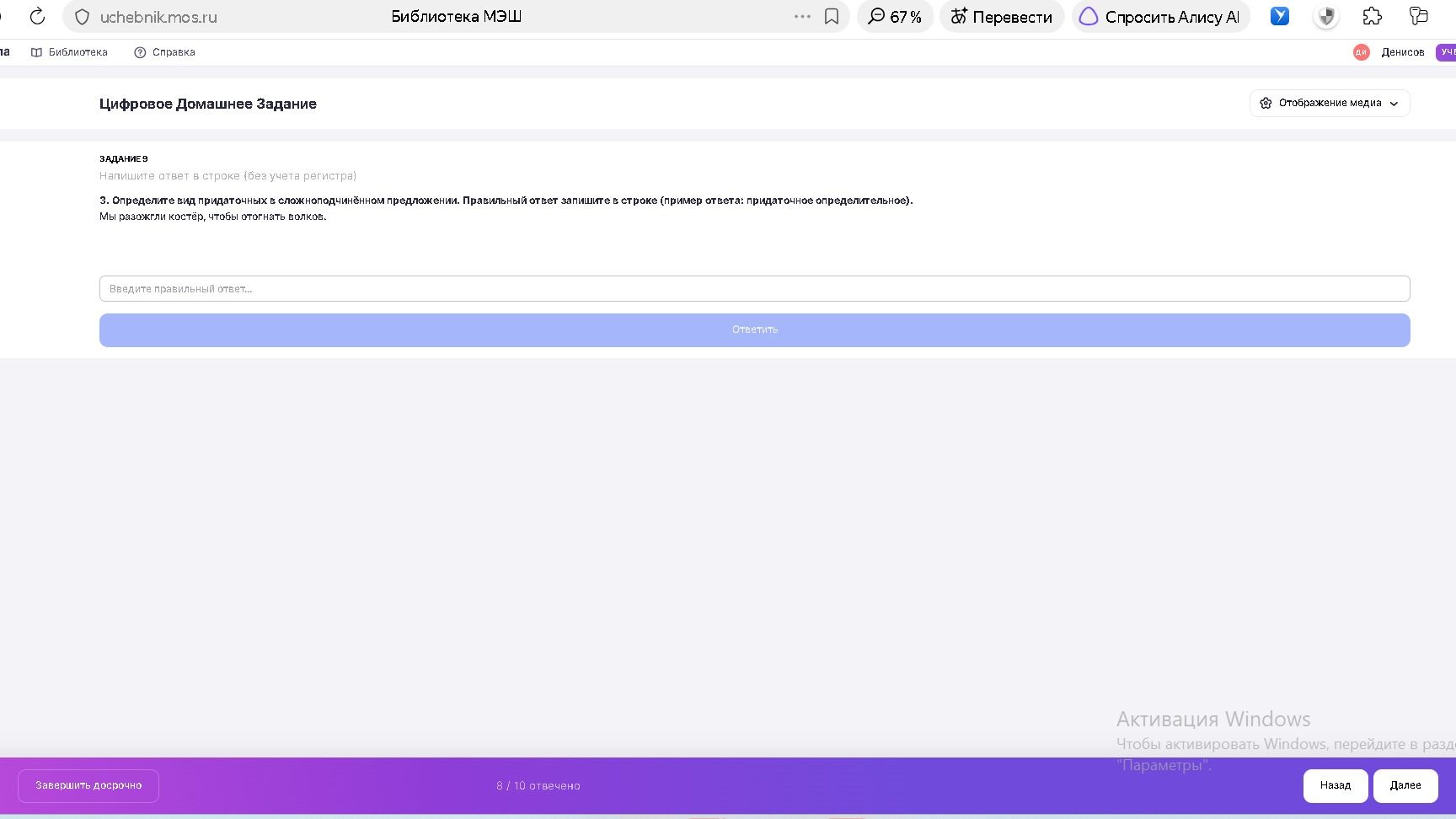Go to next task with Далее

pyautogui.click(x=1405, y=785)
